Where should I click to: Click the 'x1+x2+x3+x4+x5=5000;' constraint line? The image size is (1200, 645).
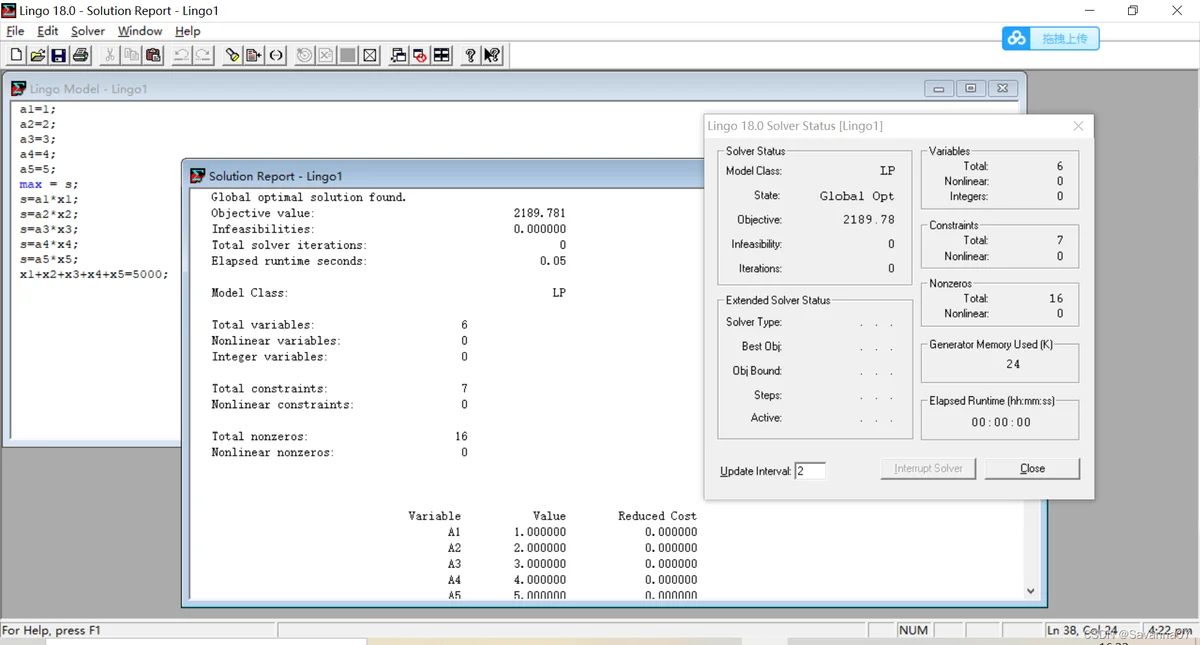(94, 274)
